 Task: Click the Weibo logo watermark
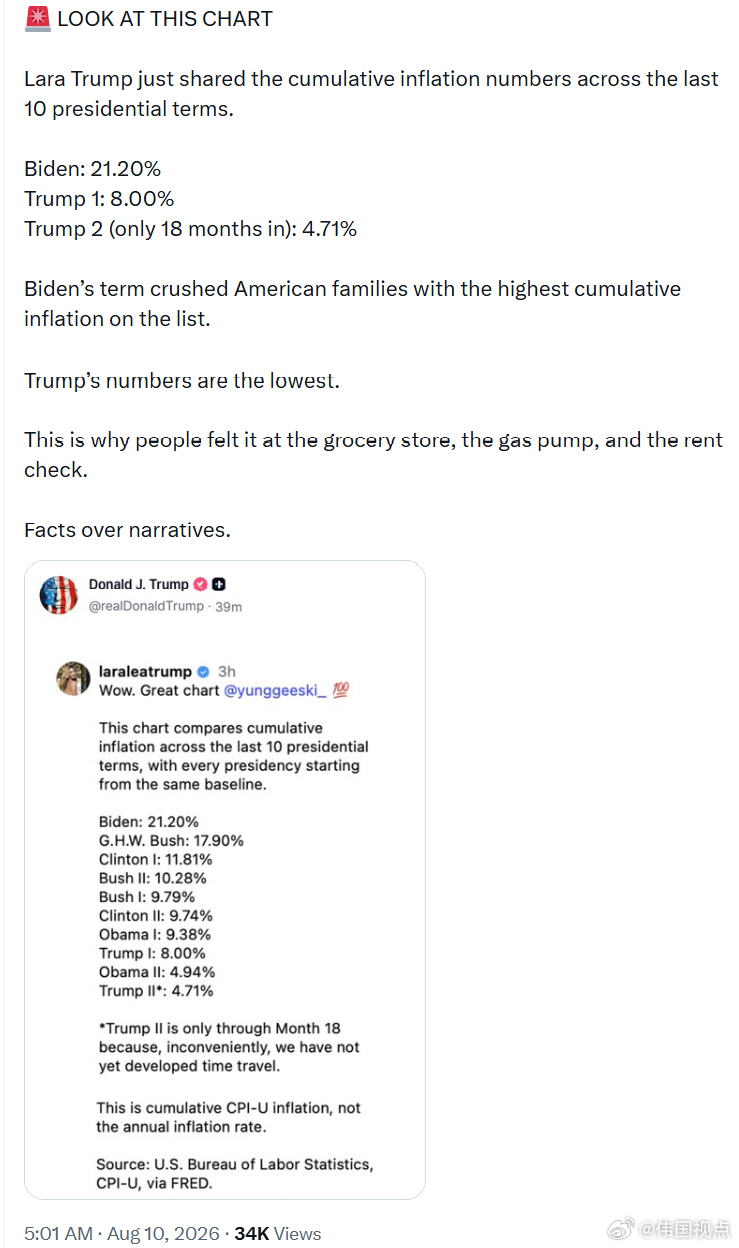(622, 1230)
